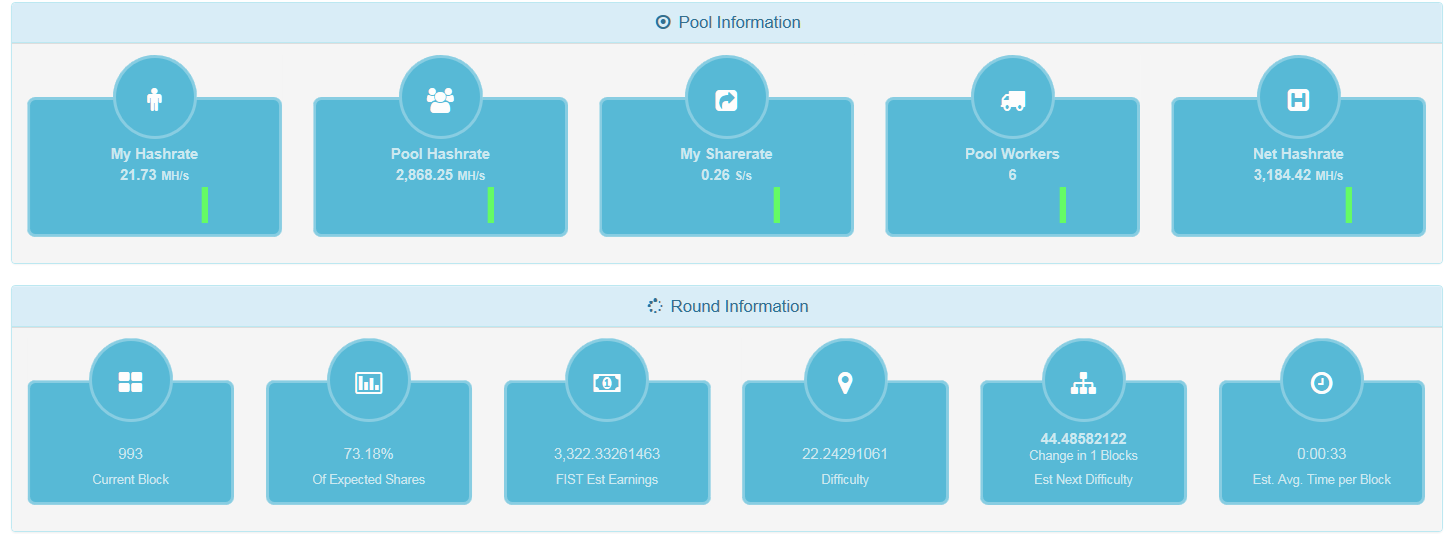
Task: Select the Pool Workers label
Action: [x=1012, y=154]
